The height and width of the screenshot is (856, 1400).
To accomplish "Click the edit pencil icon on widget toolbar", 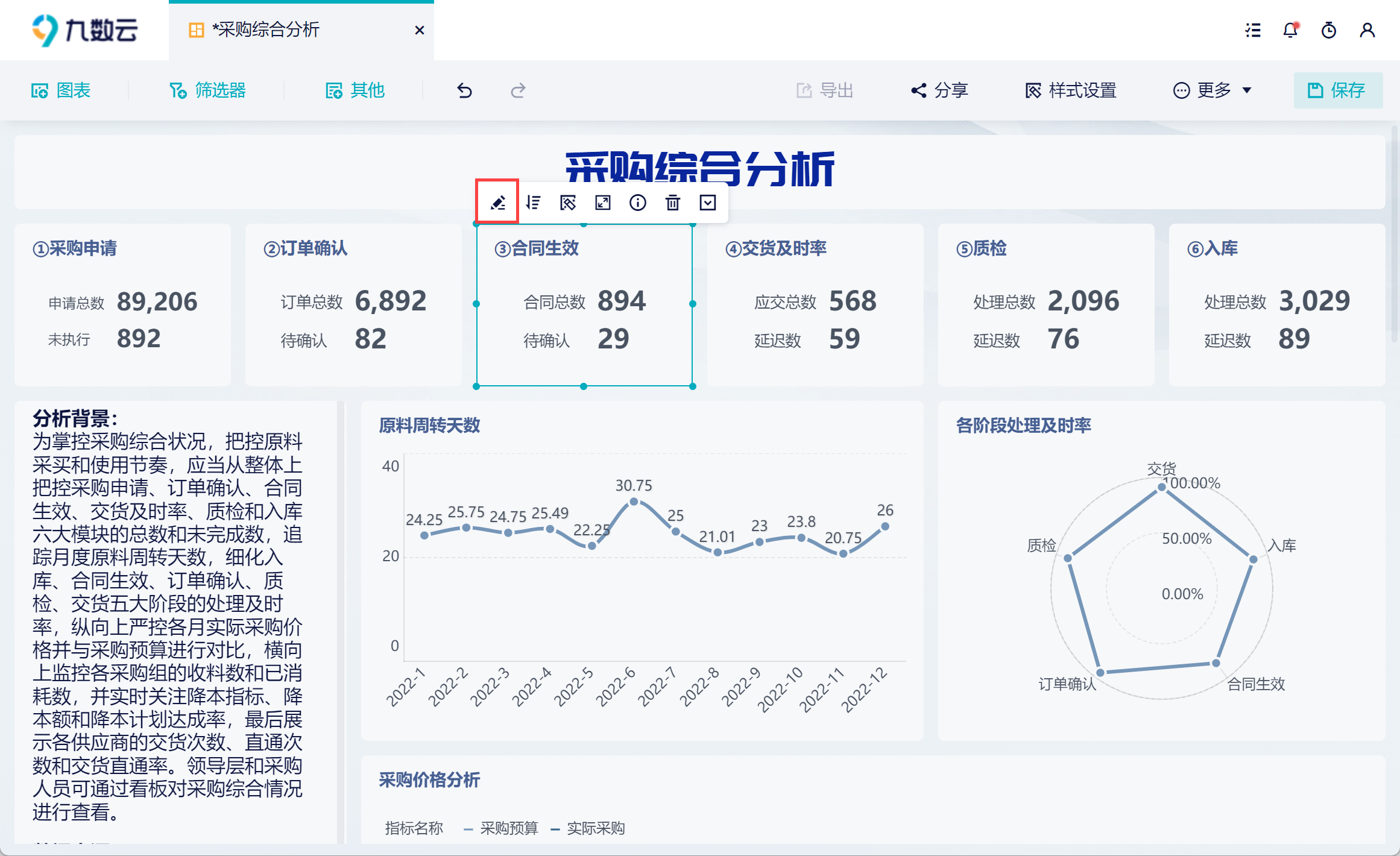I will pos(497,203).
